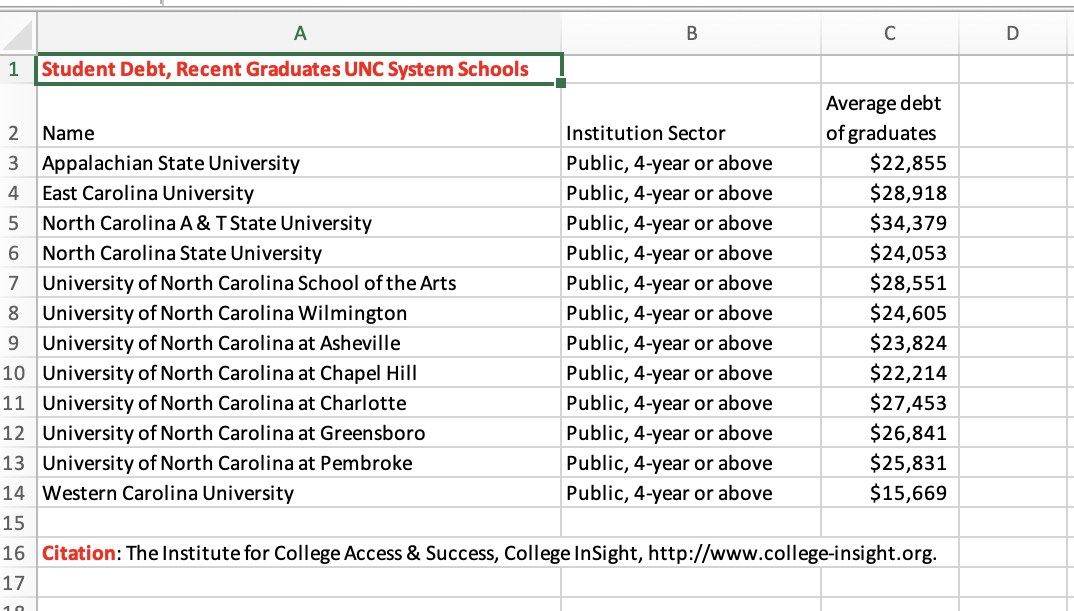
Task: Click the select-all triangle corner button
Action: point(16,33)
